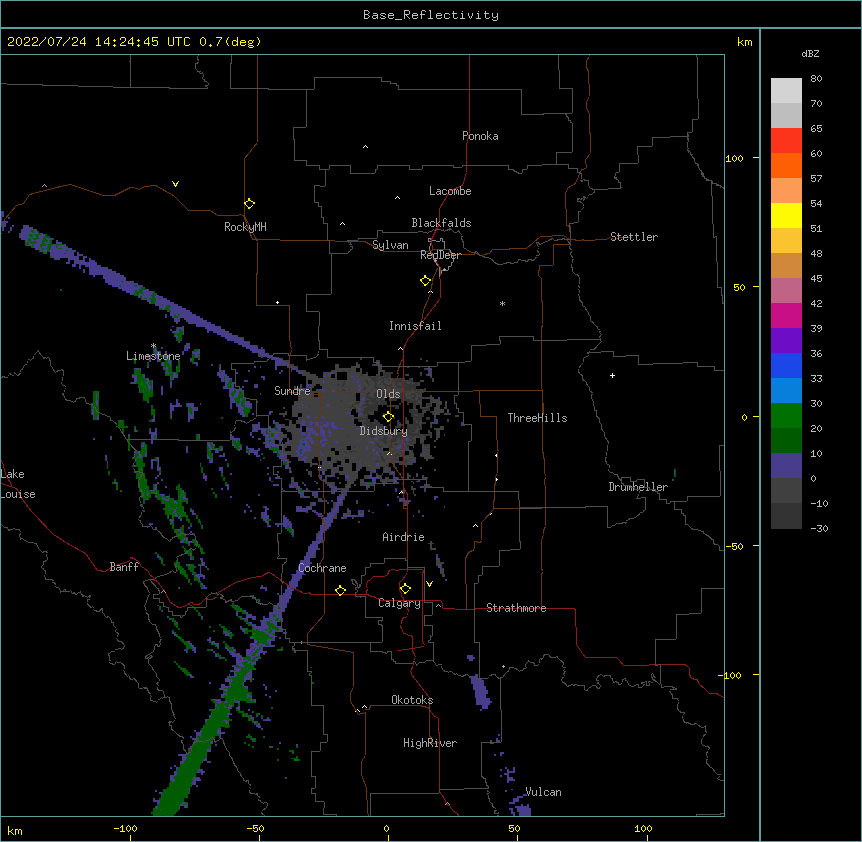Viewport: 862px width, 842px height.
Task: Select the violet 36-39 dBZ legend swatch
Action: tap(786, 341)
